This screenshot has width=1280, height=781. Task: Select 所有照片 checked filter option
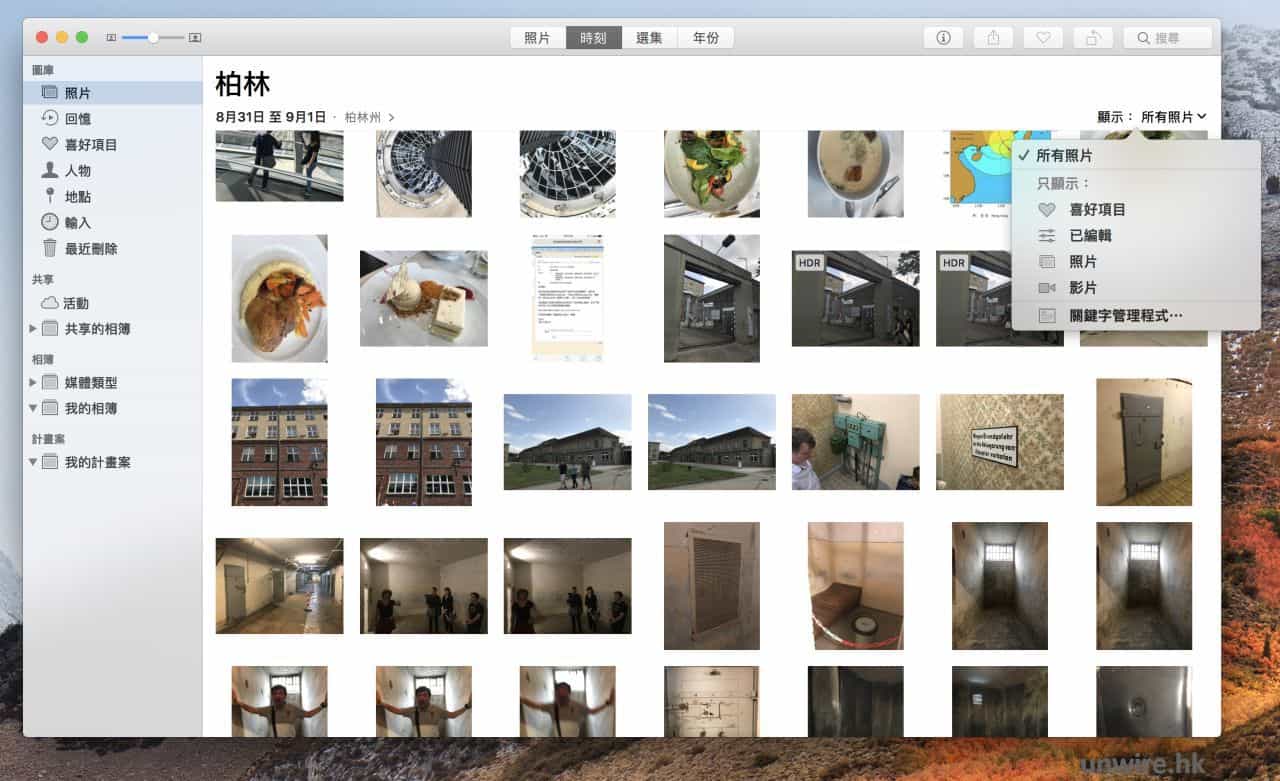coord(1064,156)
